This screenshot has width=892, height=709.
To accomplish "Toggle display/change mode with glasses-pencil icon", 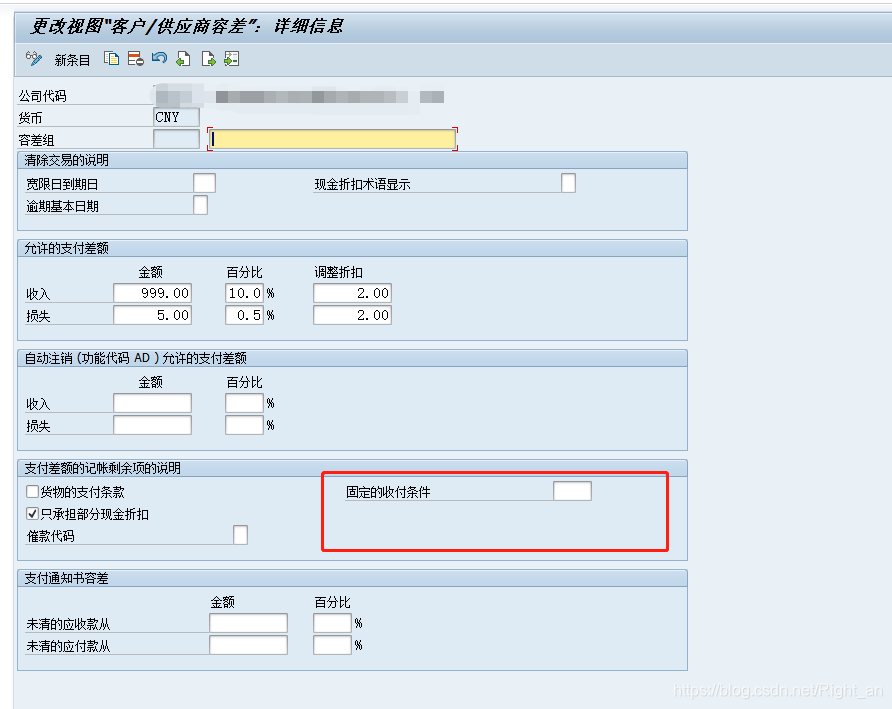I will coord(34,59).
